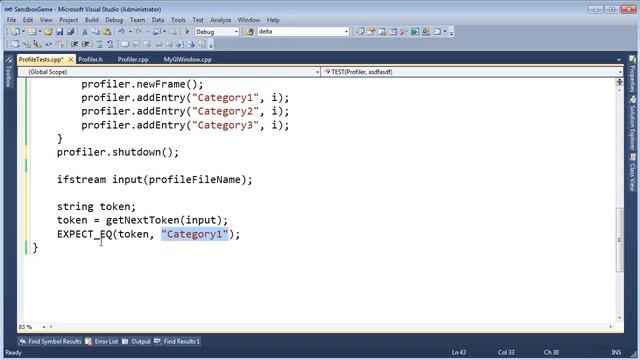
Task: Open the Test menu
Action: pyautogui.click(x=198, y=20)
